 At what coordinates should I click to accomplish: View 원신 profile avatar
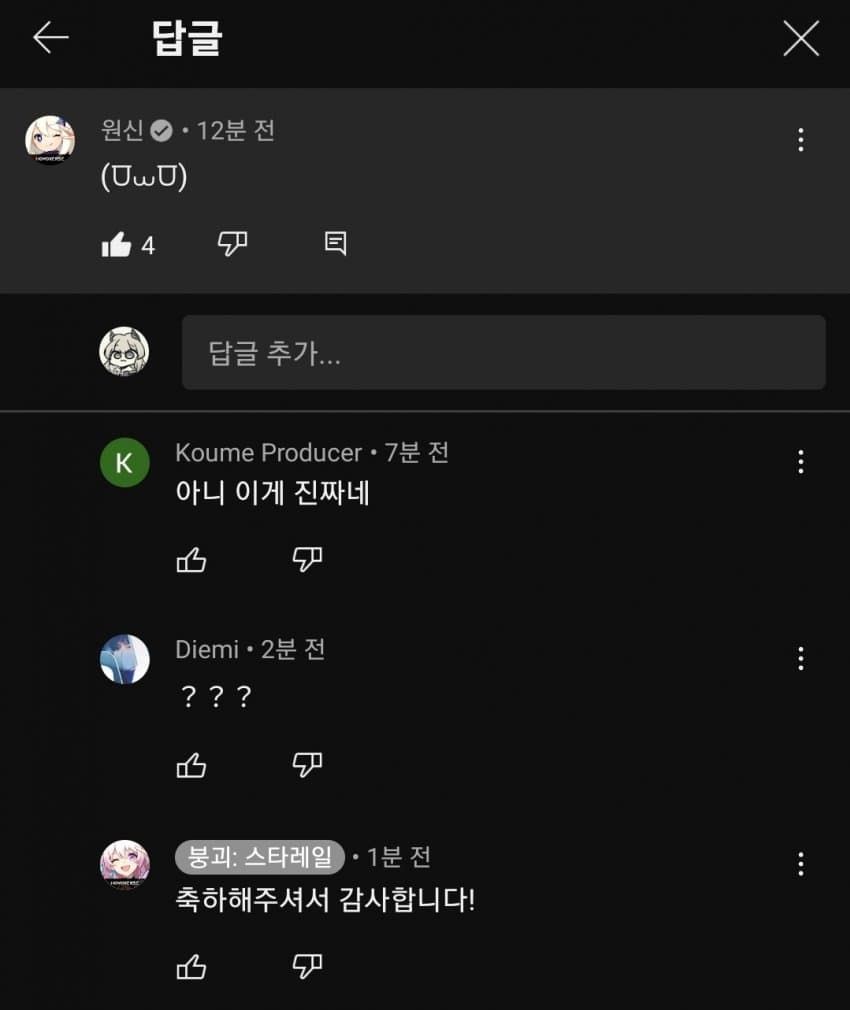(x=49, y=139)
